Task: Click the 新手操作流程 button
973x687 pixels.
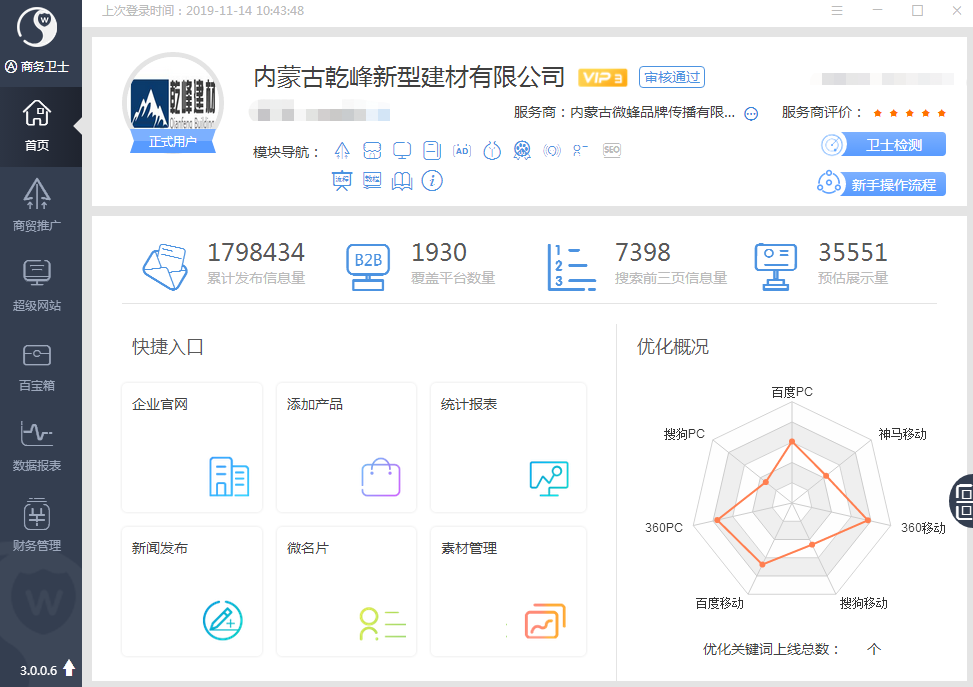Action: point(881,184)
